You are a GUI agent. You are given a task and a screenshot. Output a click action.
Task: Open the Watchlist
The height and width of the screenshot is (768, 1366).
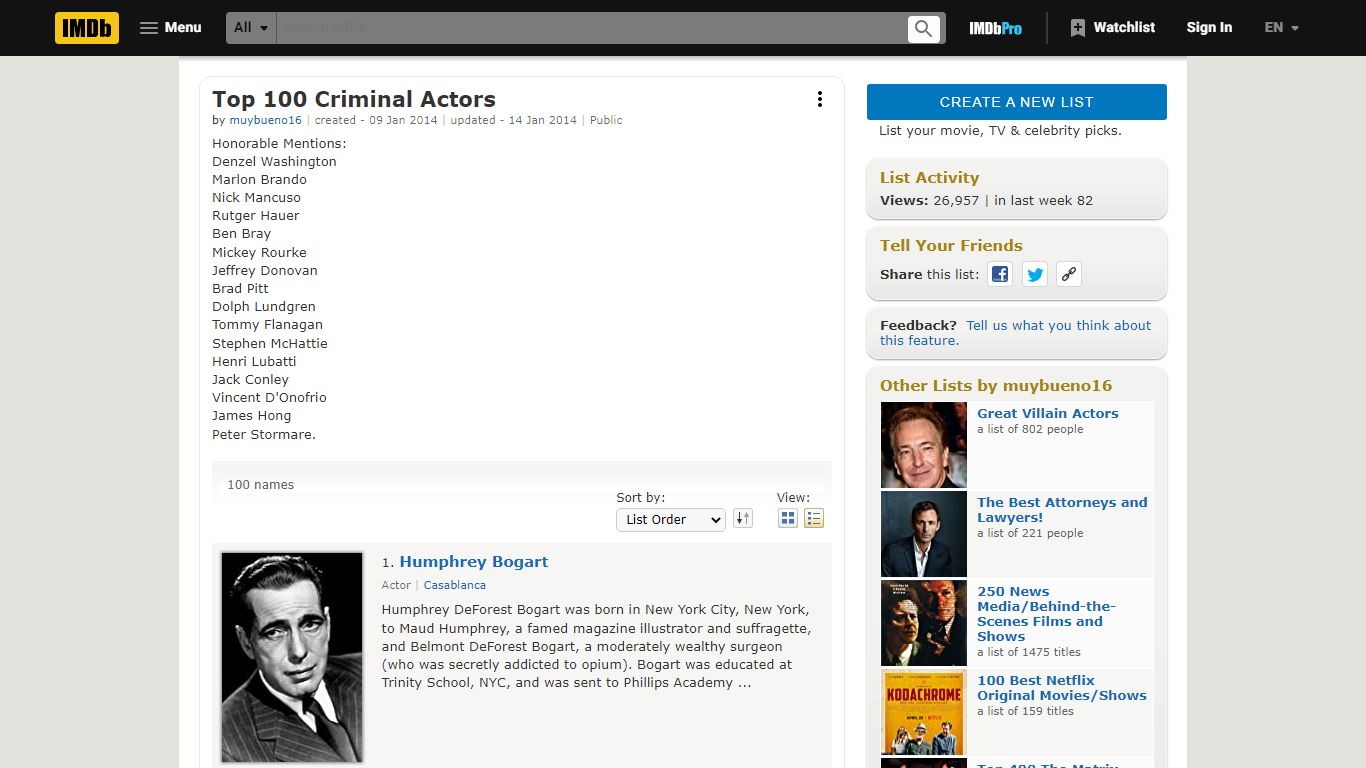tap(1112, 28)
